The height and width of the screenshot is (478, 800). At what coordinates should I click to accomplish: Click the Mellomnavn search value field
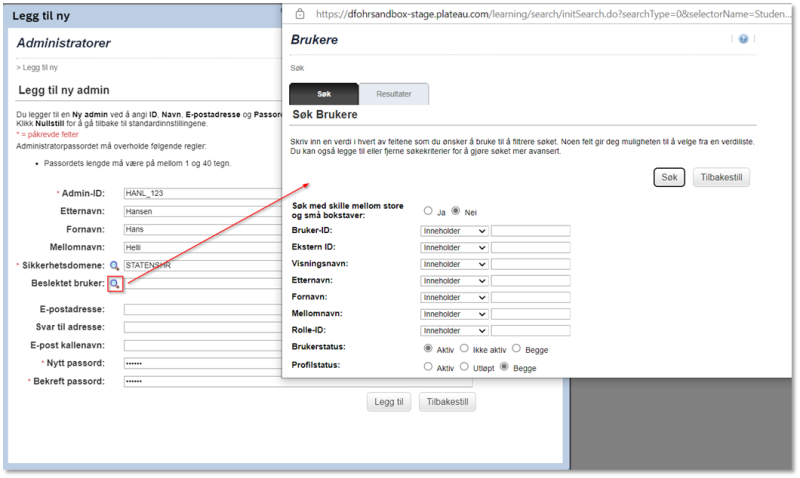(x=531, y=314)
